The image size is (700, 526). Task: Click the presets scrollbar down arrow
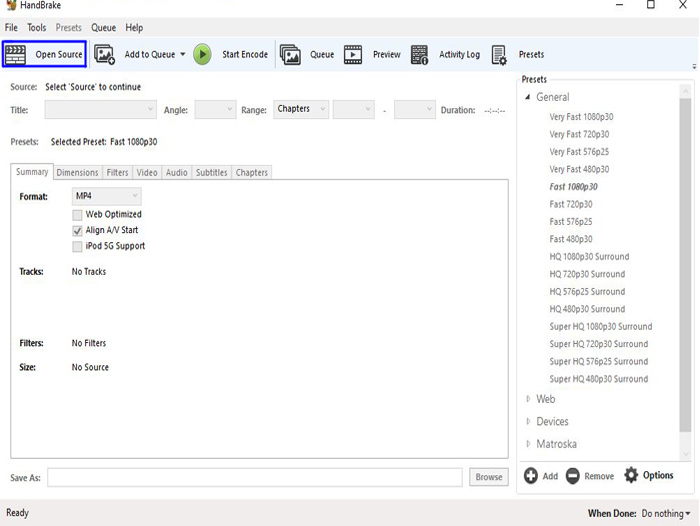pyautogui.click(x=685, y=455)
